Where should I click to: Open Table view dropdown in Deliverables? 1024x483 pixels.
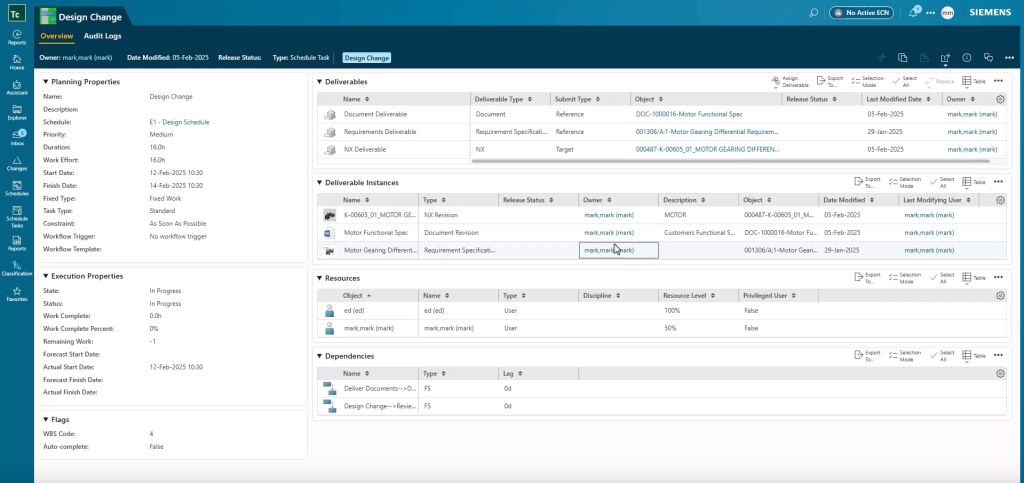coord(974,82)
